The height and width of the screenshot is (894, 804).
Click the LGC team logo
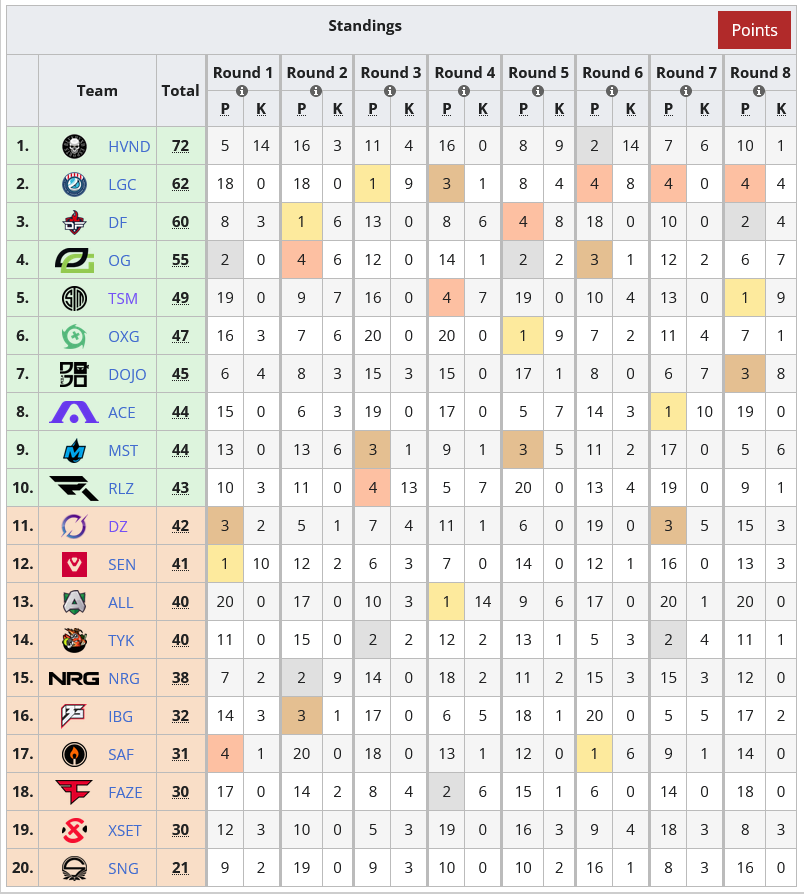coord(75,185)
